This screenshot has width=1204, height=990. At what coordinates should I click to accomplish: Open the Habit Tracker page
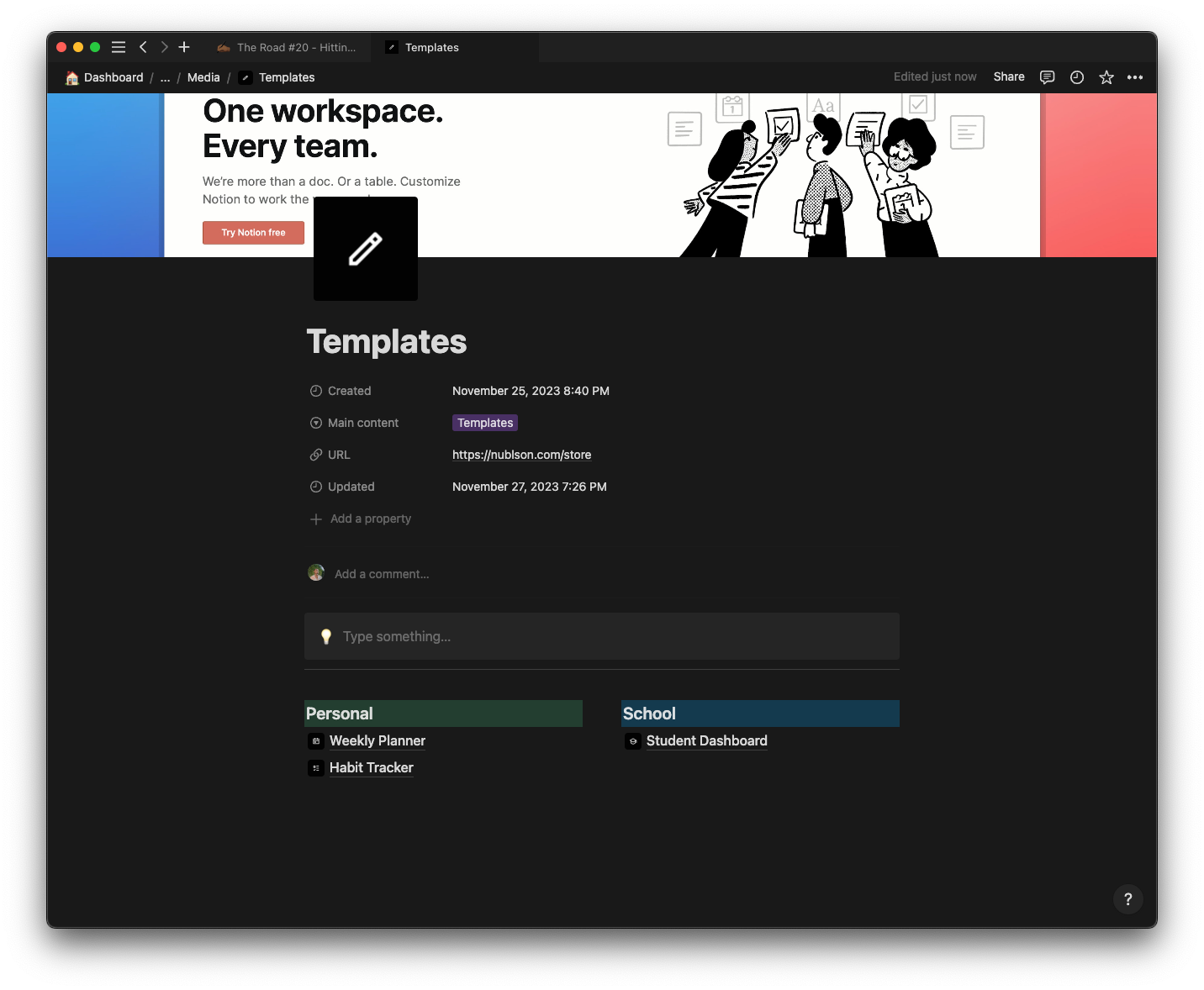372,767
